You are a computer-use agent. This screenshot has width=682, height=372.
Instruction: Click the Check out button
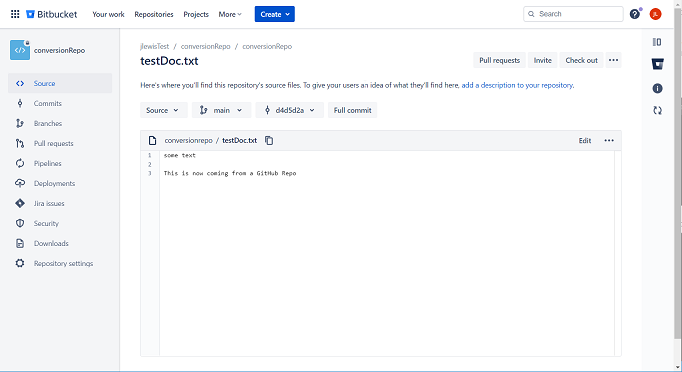(582, 60)
